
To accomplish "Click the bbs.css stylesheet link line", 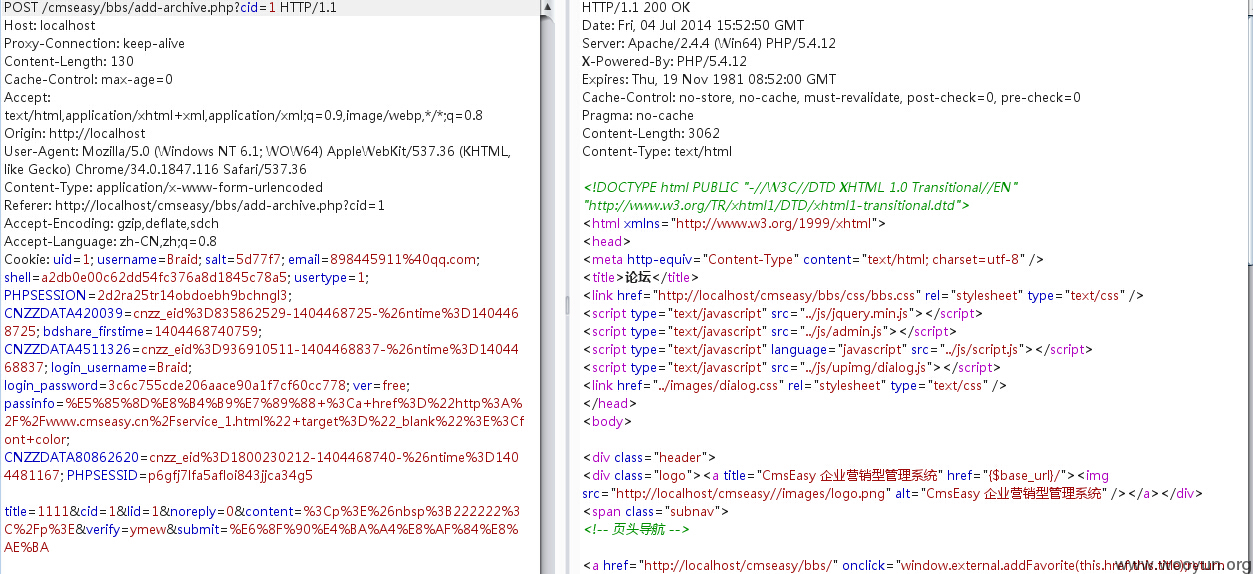I will [863, 295].
